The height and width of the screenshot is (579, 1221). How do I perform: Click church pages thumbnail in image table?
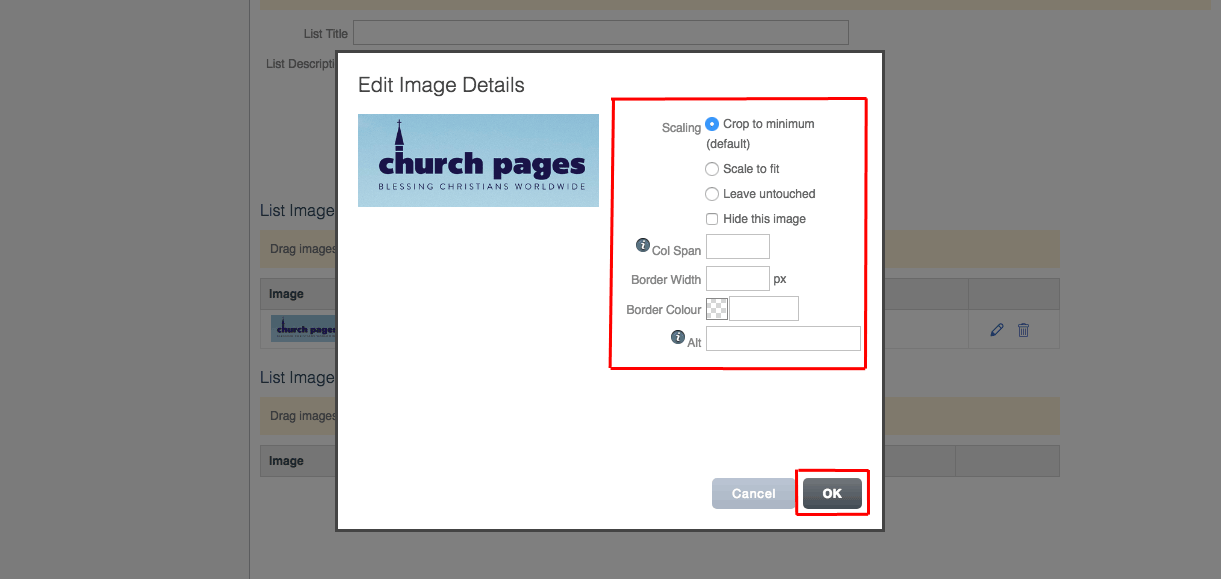coord(303,328)
